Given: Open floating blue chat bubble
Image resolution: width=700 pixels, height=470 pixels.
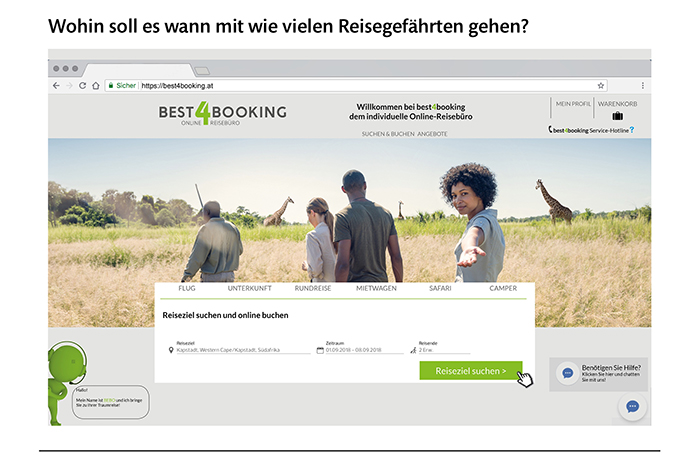Looking at the screenshot, I should click(x=632, y=406).
